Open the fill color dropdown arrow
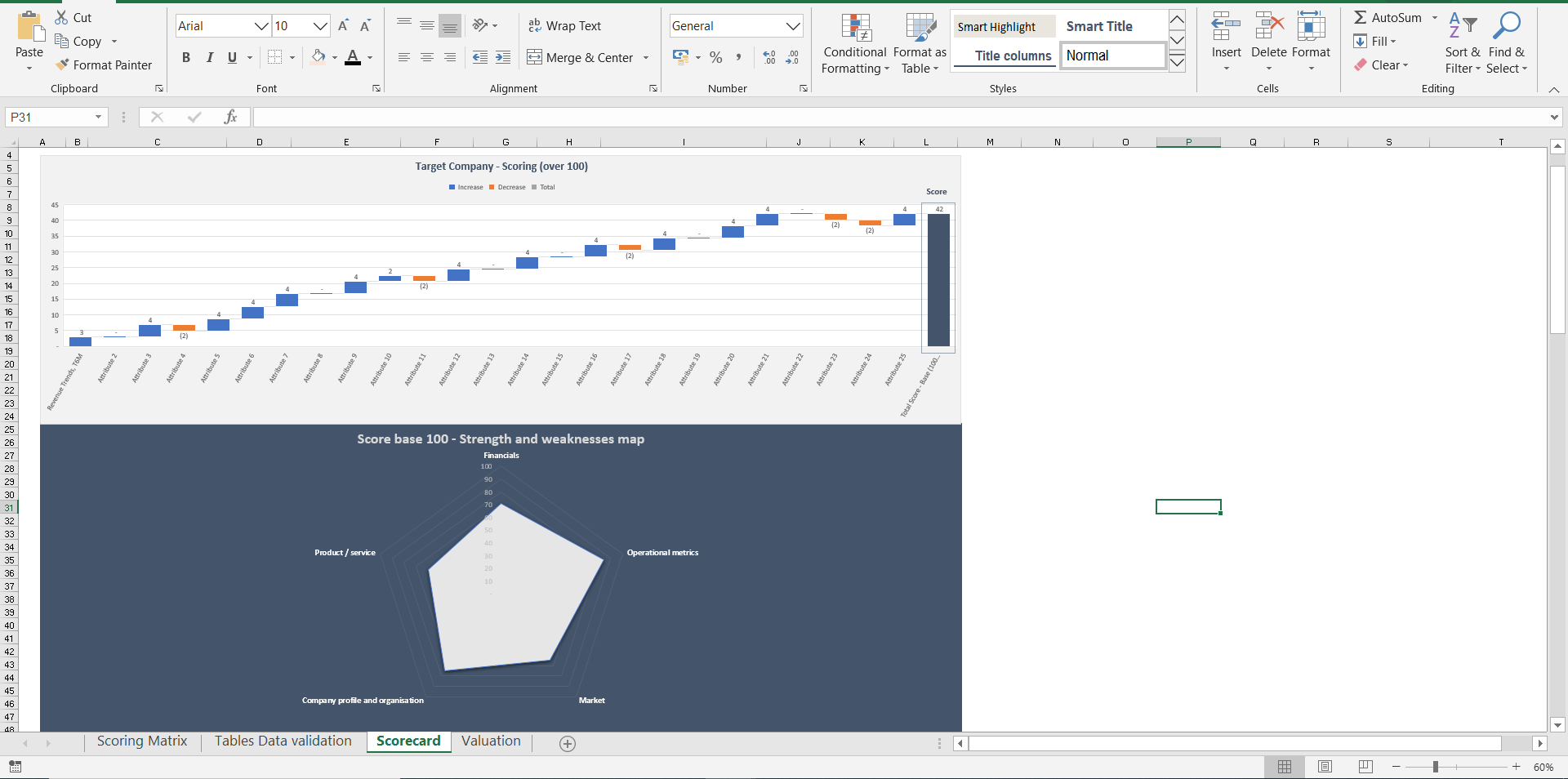This screenshot has width=1568, height=779. [x=334, y=58]
